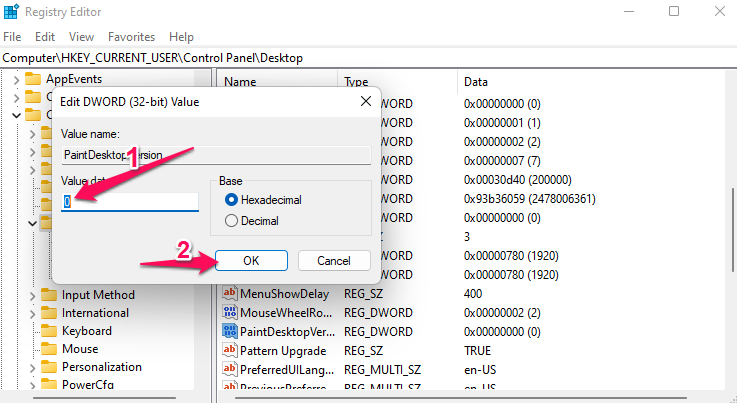Click the Value name field PaintDesktopVersion
The image size is (737, 403).
[216, 155]
